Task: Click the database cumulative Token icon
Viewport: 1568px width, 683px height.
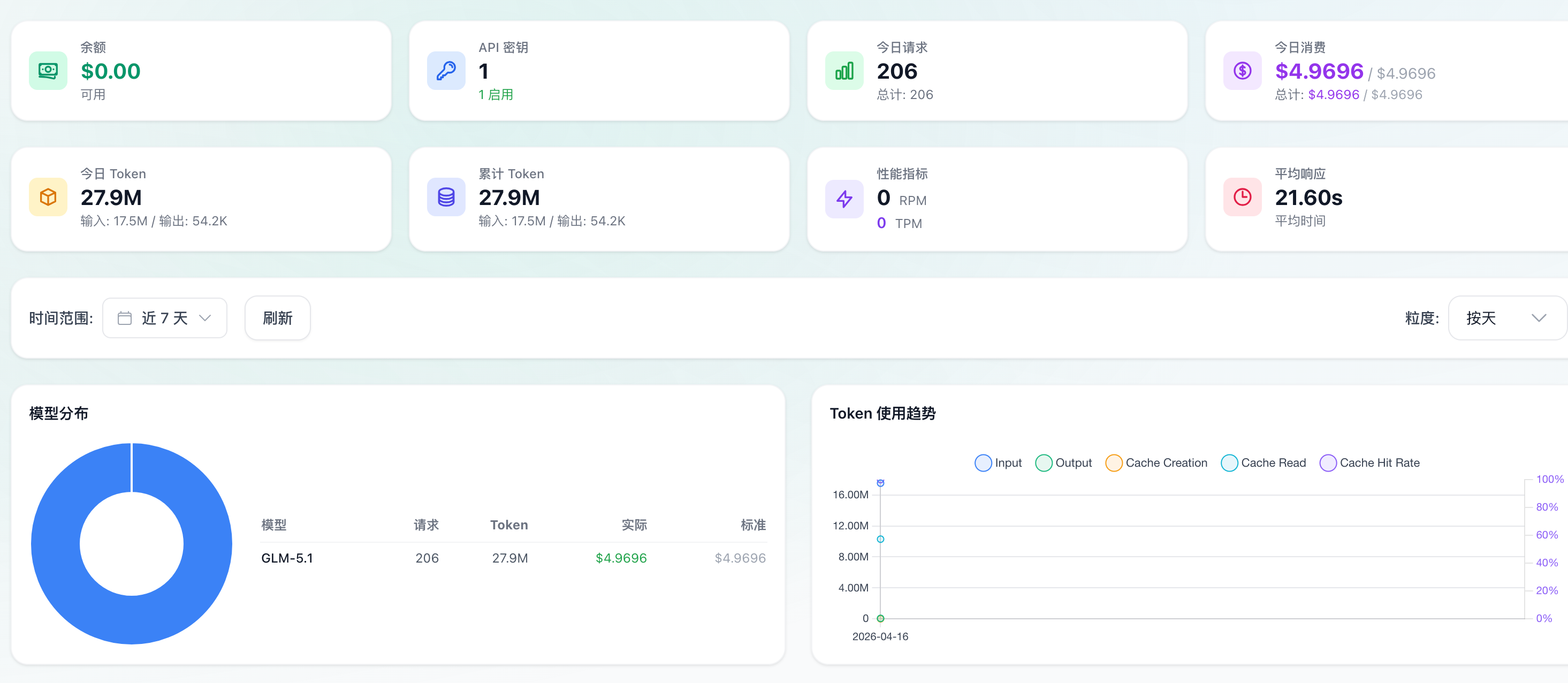Action: (446, 197)
